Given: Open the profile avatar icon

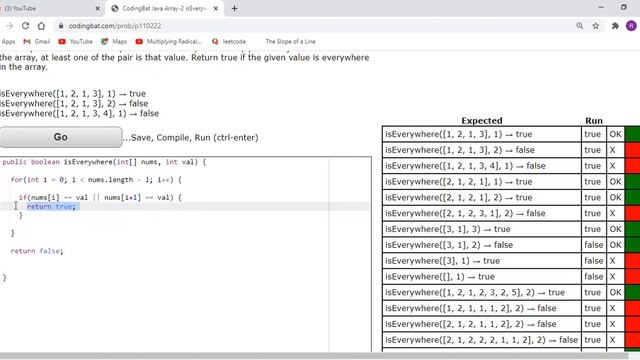Looking at the screenshot, I should [x=631, y=26].
